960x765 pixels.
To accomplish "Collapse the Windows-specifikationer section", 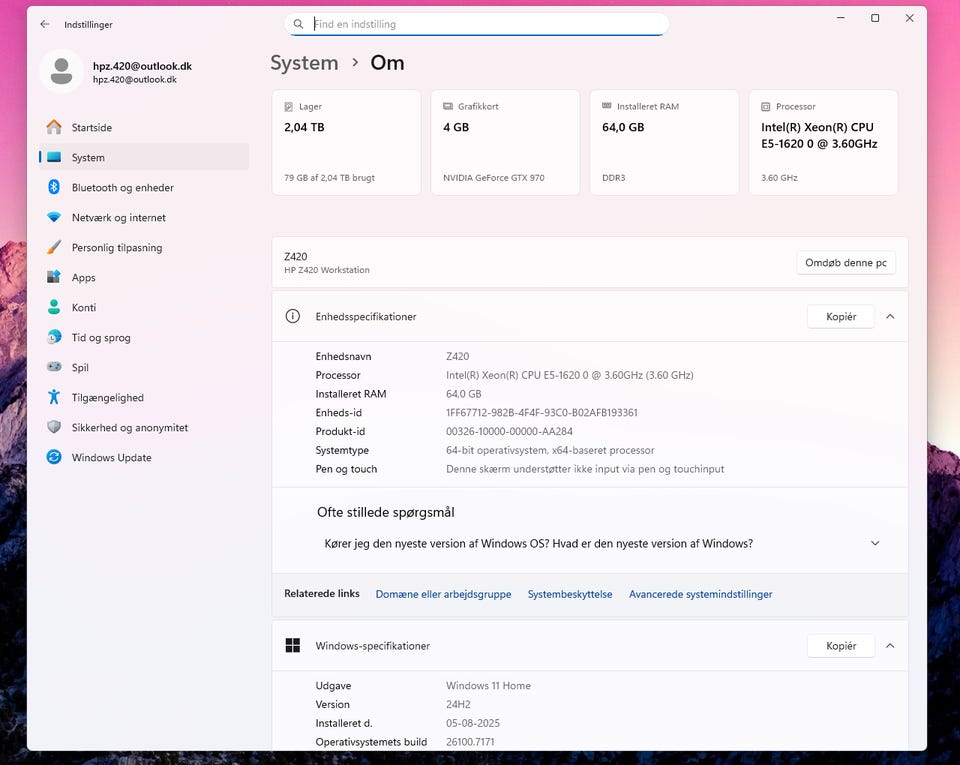I will click(890, 646).
